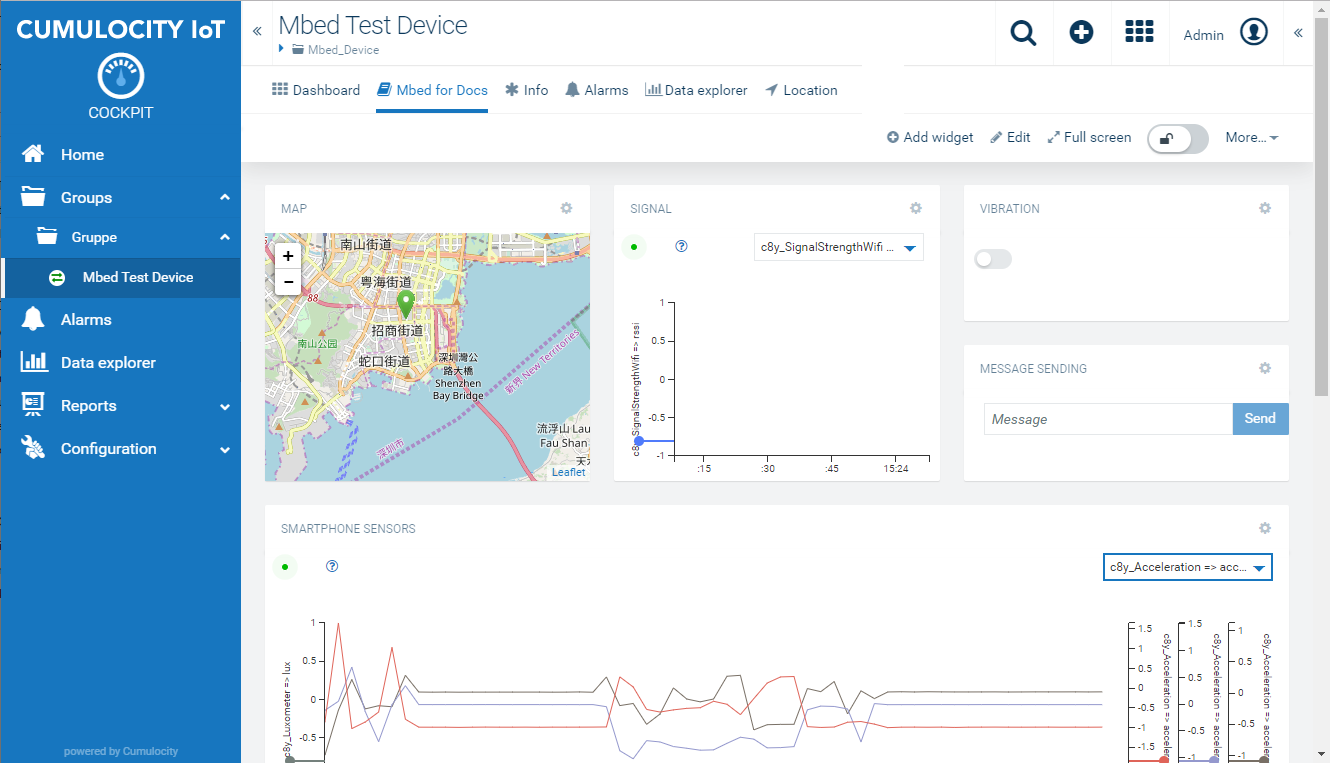Screen dimensions: 1330x763
Task: Click the Alarms bell icon in sidebar
Action: (x=34, y=319)
